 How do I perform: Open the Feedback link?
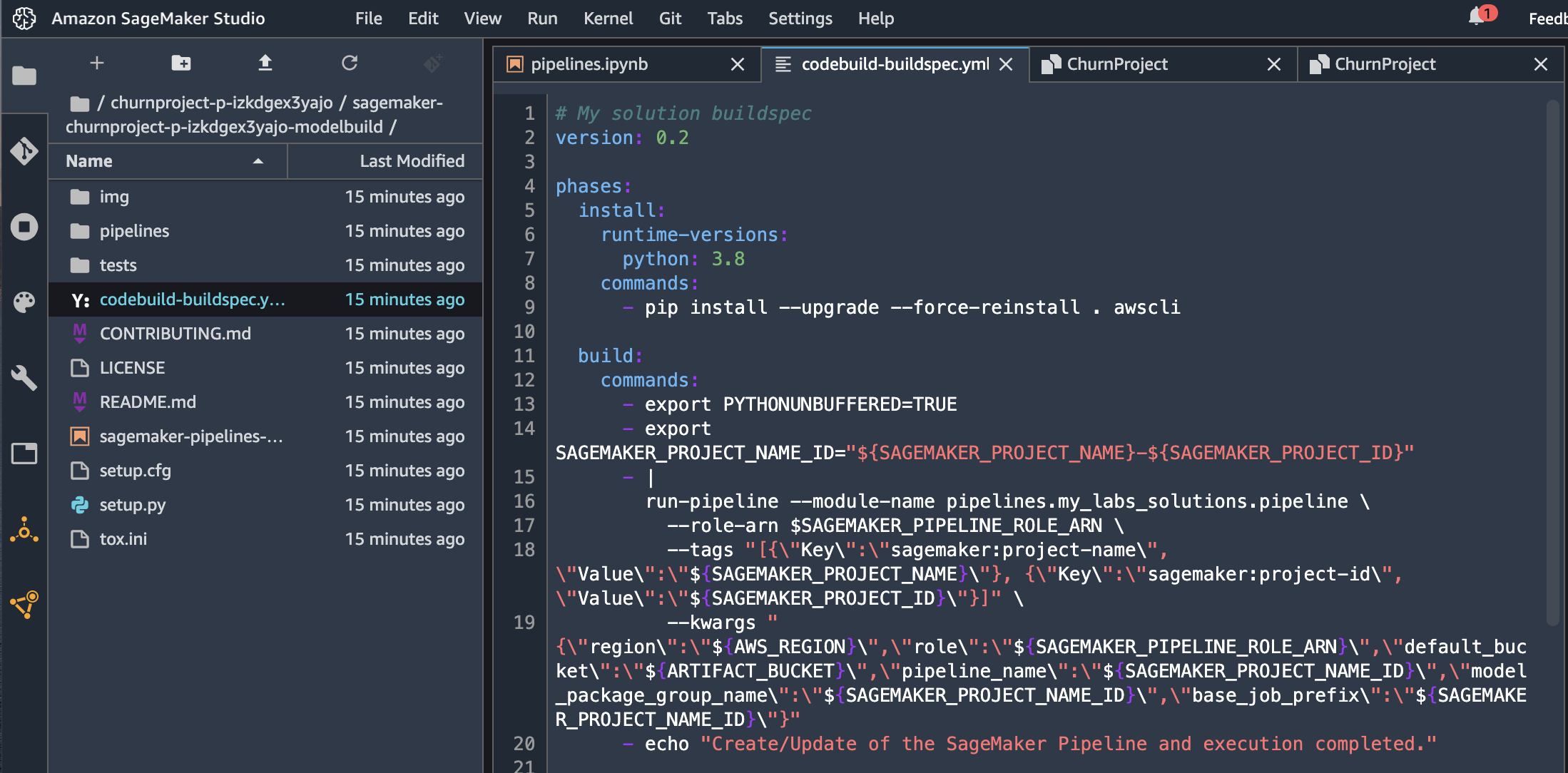point(1548,19)
